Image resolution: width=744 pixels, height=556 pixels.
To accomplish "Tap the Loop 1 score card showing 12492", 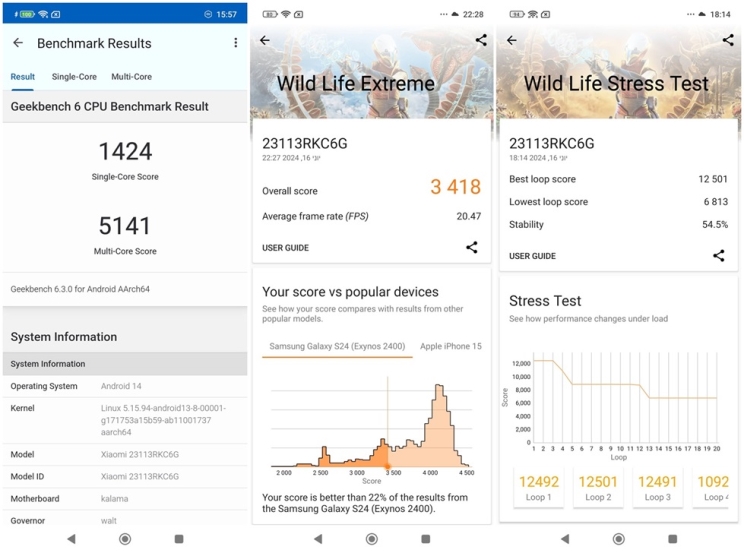I will click(x=537, y=487).
